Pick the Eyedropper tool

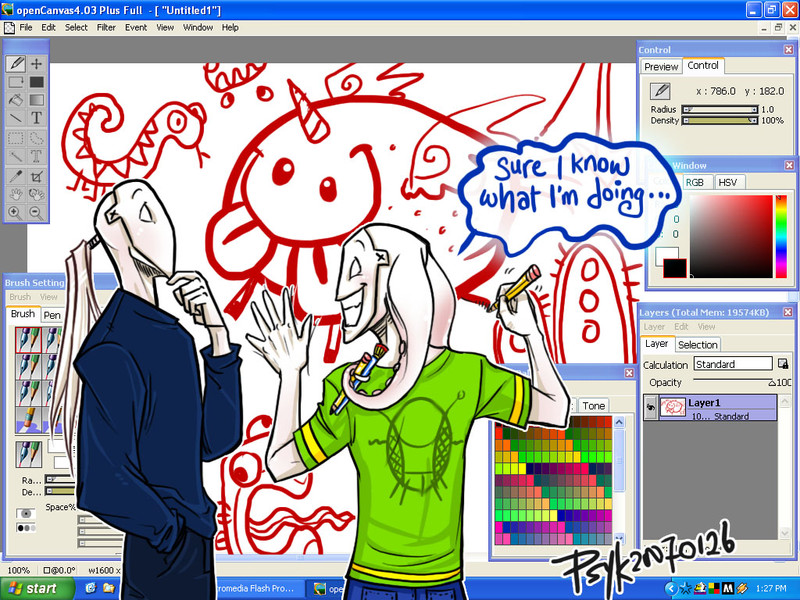point(16,177)
